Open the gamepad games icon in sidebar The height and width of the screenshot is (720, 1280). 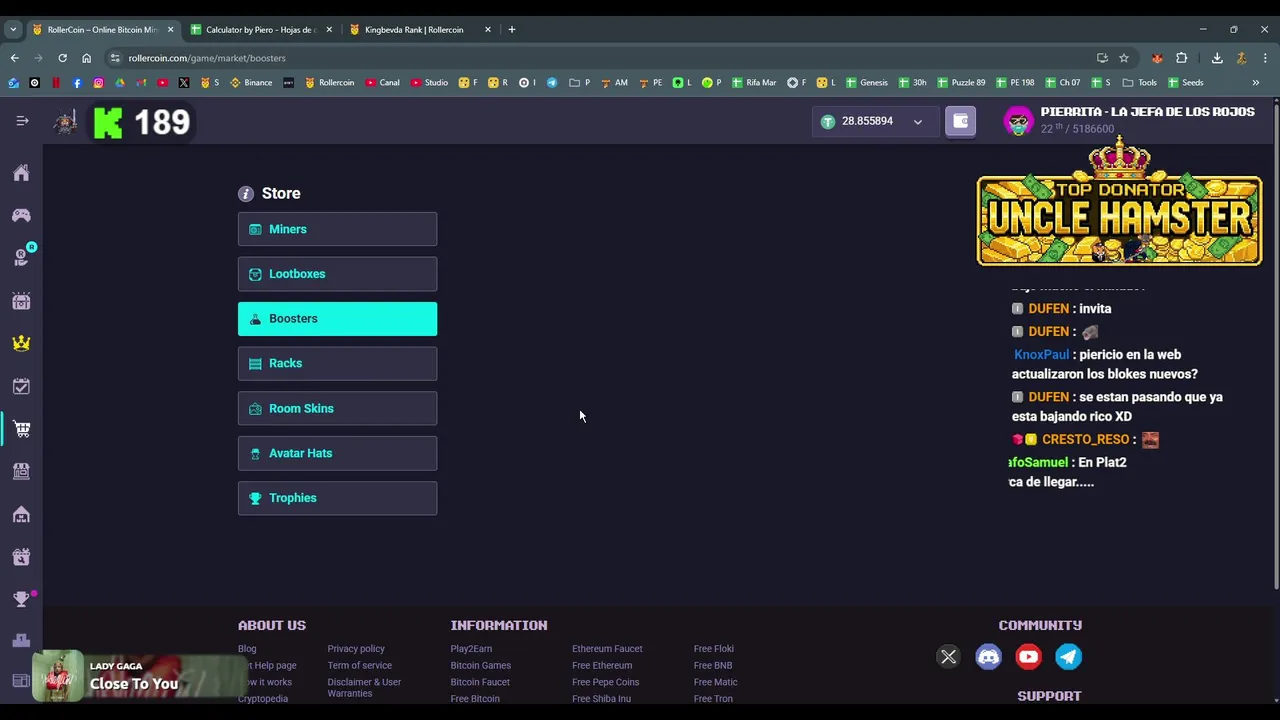(x=21, y=215)
